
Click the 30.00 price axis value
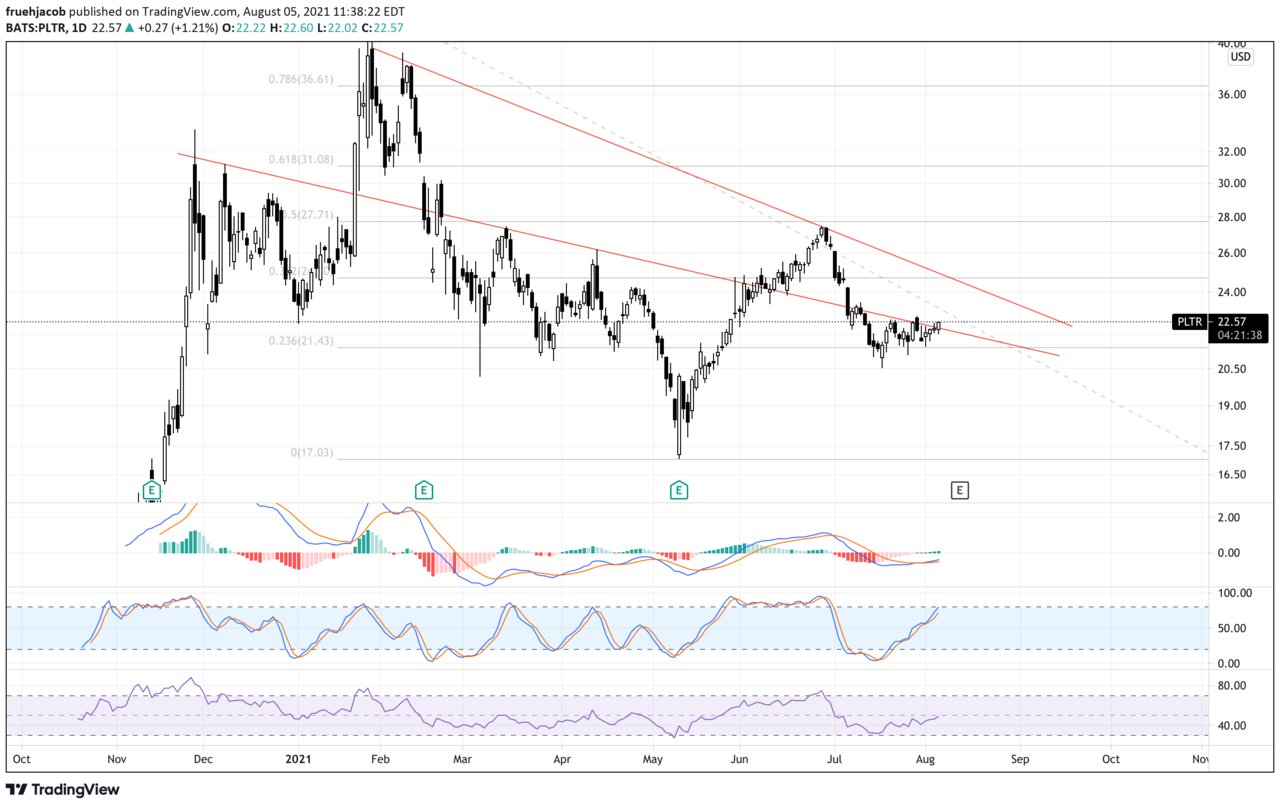tap(1232, 183)
